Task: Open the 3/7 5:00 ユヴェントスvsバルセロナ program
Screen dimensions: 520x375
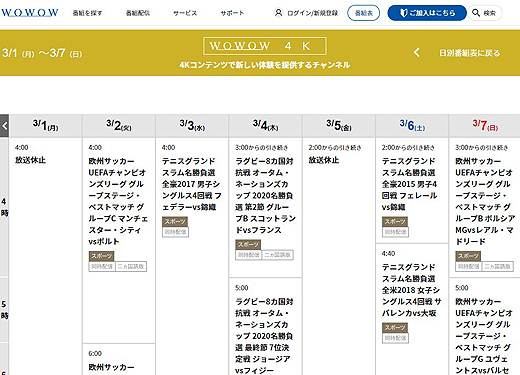Action: click(x=483, y=336)
